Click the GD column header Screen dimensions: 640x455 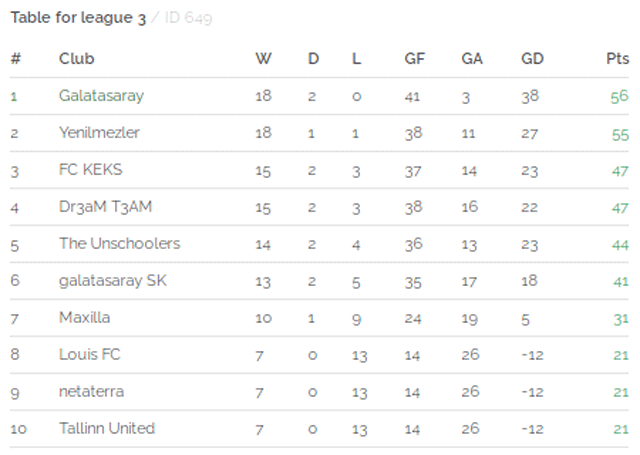click(x=532, y=59)
